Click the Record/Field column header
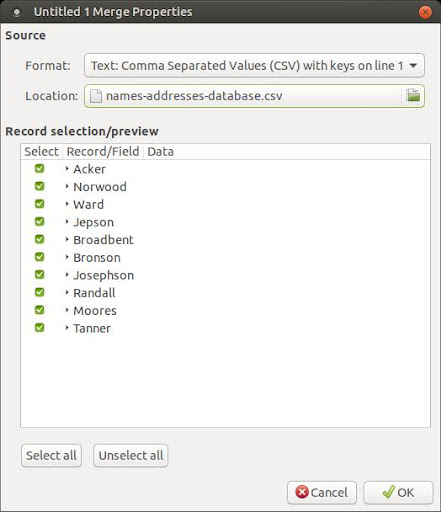This screenshot has width=441, height=512. [x=103, y=152]
